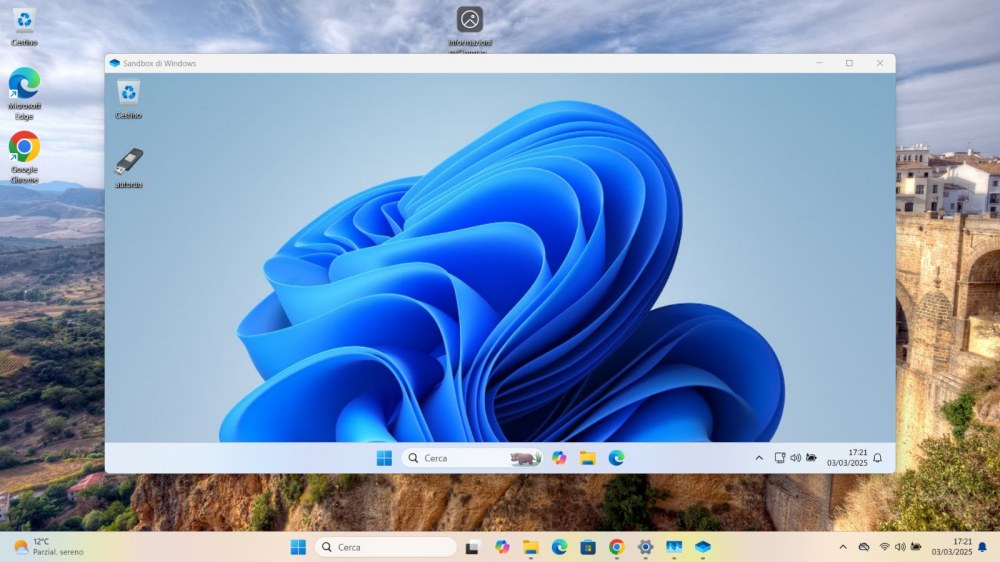This screenshot has width=1000, height=562.
Task: Switch to the landscape photo app on the host taskbar
Action: click(x=674, y=547)
